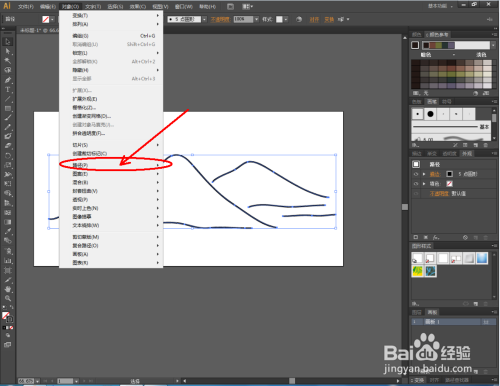500x386 pixels.
Task: Click 不透明度 opacity link in control bar
Action: 220,19
